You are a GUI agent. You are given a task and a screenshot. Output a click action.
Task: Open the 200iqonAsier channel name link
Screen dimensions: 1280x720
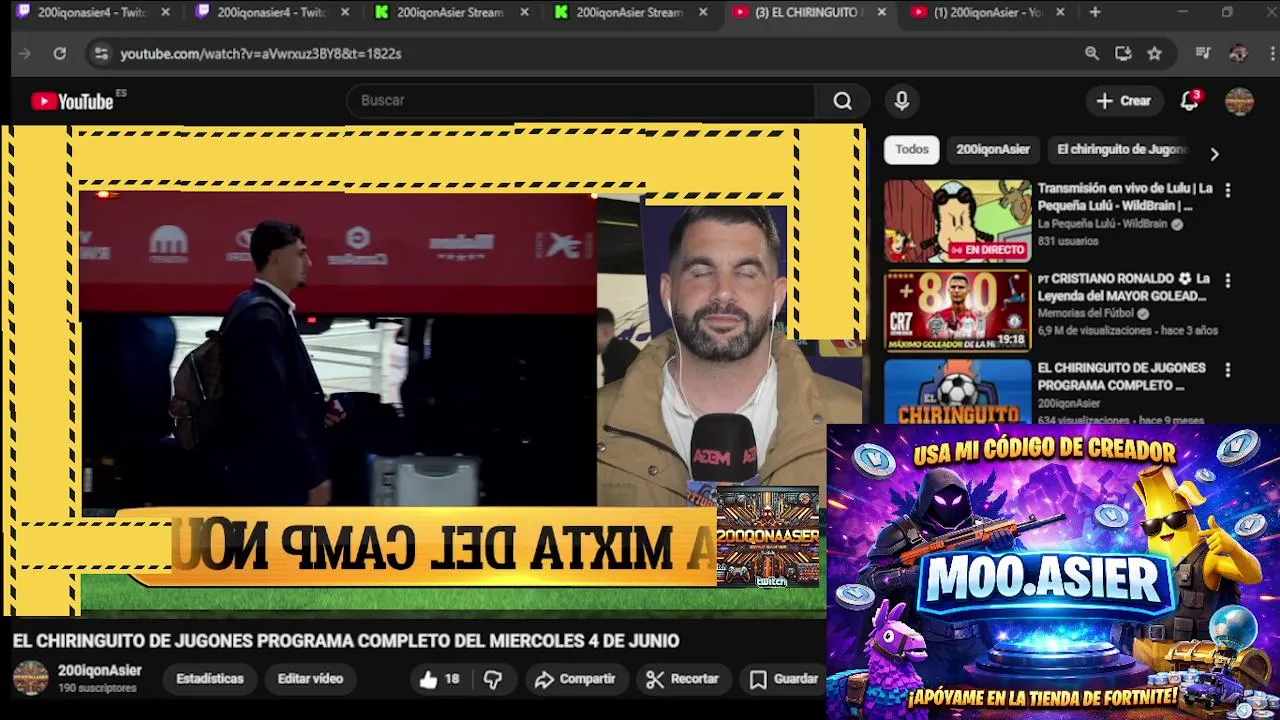click(x=100, y=671)
